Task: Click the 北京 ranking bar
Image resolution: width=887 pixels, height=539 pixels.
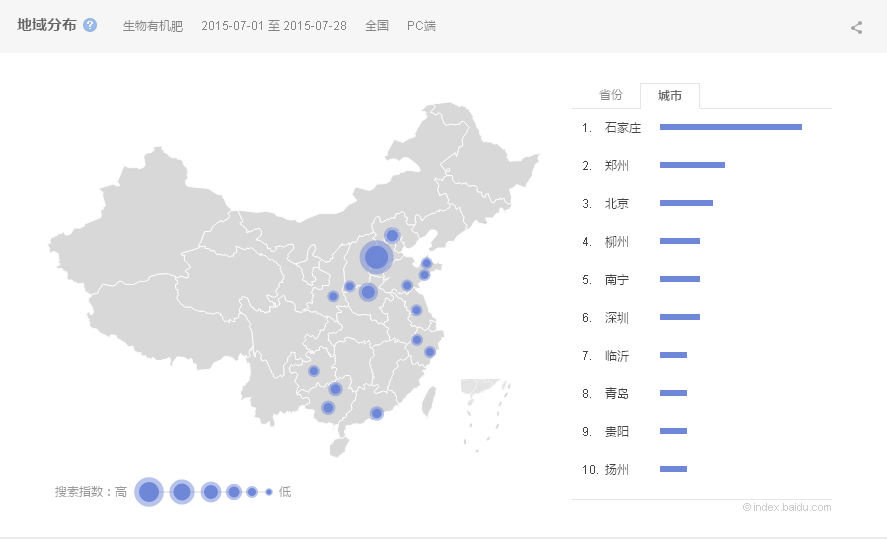Action: (686, 203)
